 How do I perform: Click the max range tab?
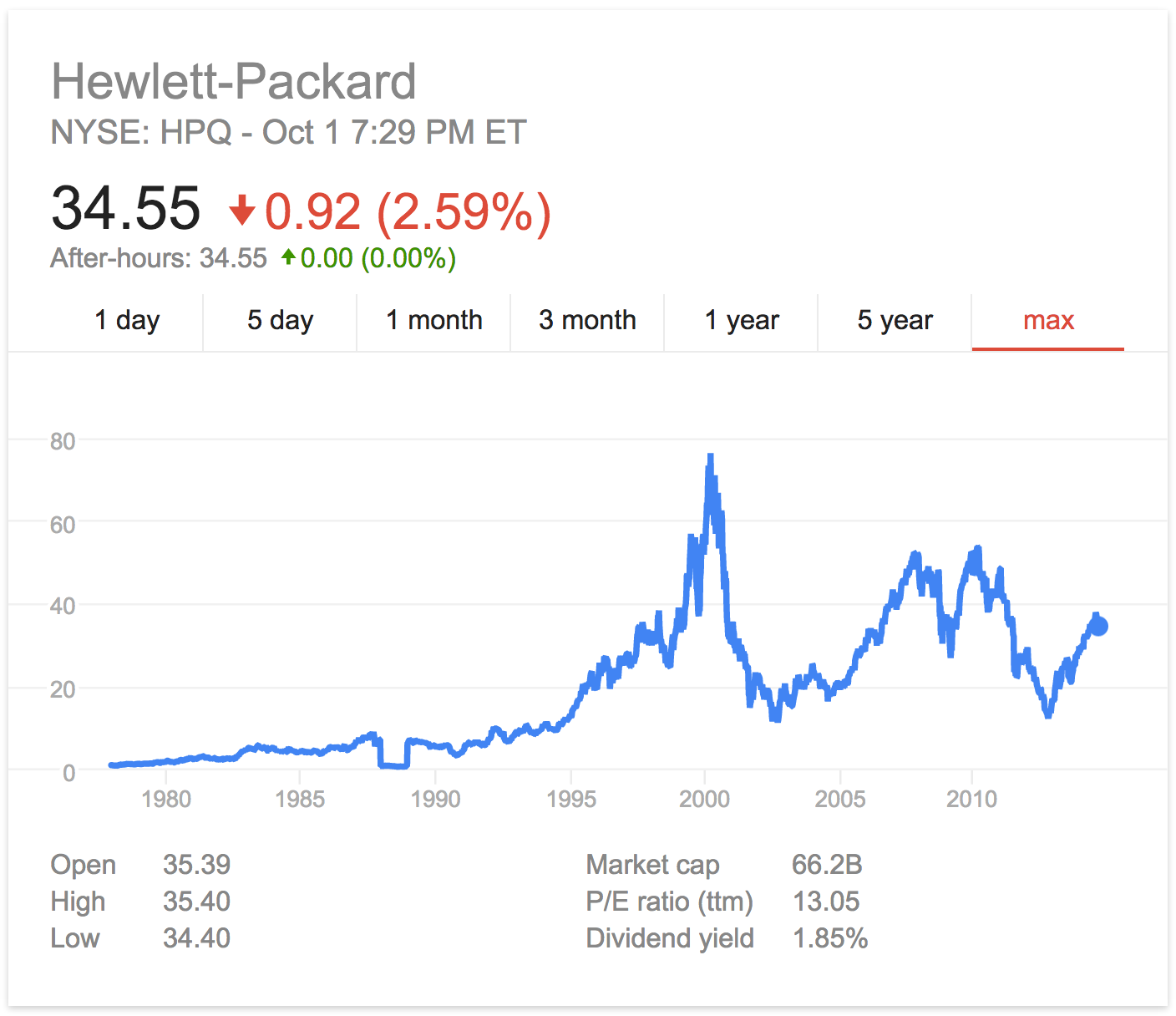tap(1048, 320)
